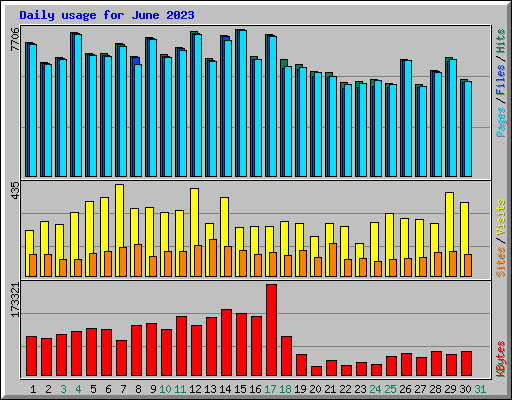Screen dimensions: 512x400
Task: Click day 7 on the x-axis
Action: pos(123,389)
